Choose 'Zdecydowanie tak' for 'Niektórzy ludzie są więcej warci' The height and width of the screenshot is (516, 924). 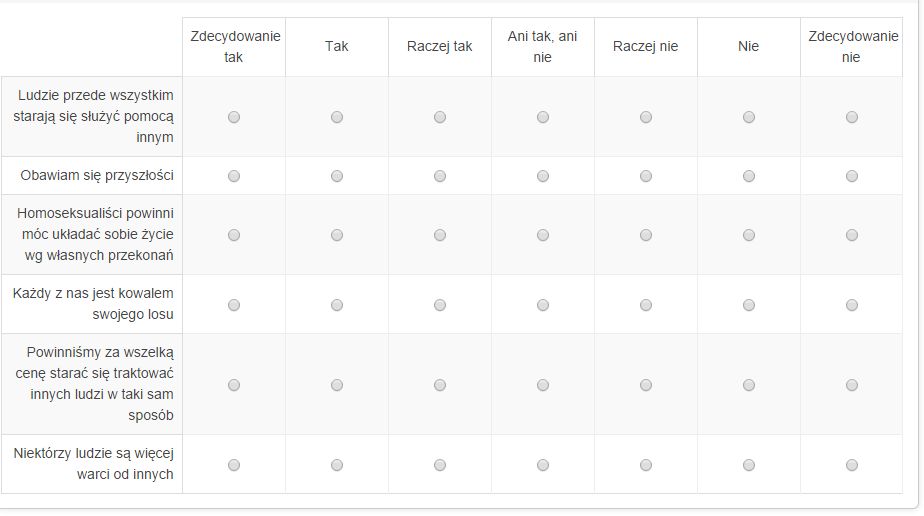tap(234, 465)
